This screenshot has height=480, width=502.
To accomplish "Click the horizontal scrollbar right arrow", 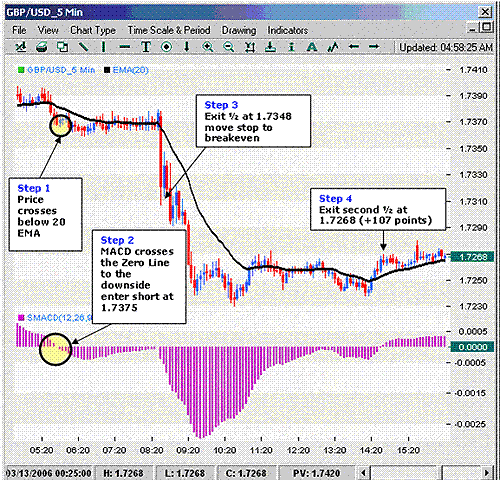I will click(x=487, y=473).
